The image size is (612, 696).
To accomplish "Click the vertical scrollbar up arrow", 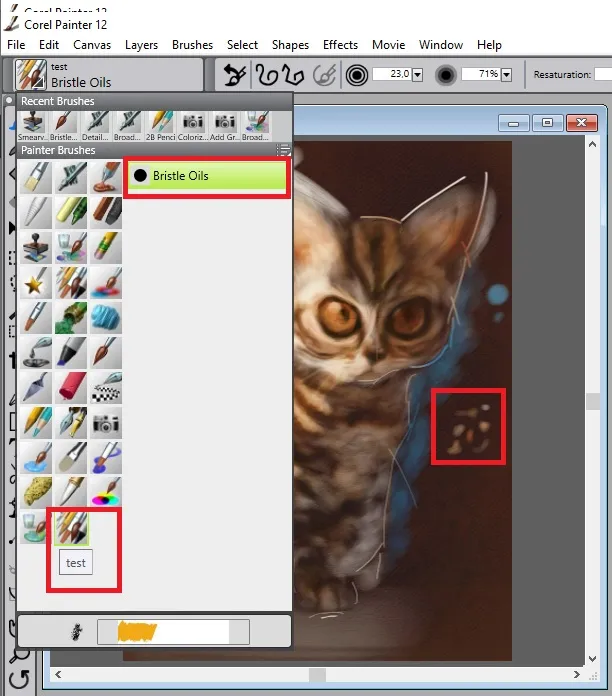I will [x=592, y=144].
